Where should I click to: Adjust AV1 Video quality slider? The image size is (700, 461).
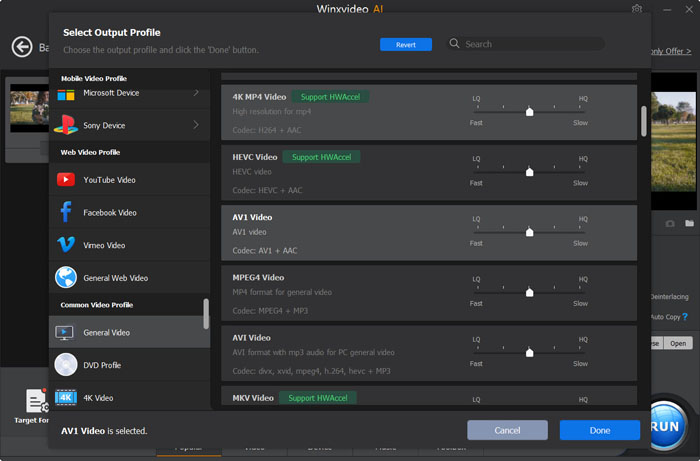tap(529, 232)
